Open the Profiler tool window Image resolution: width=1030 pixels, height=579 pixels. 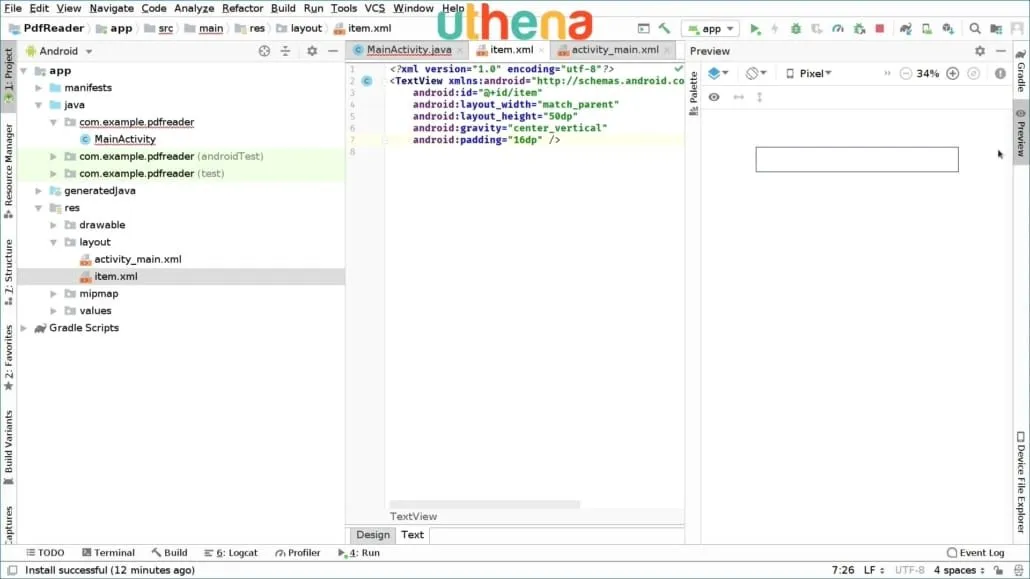298,553
